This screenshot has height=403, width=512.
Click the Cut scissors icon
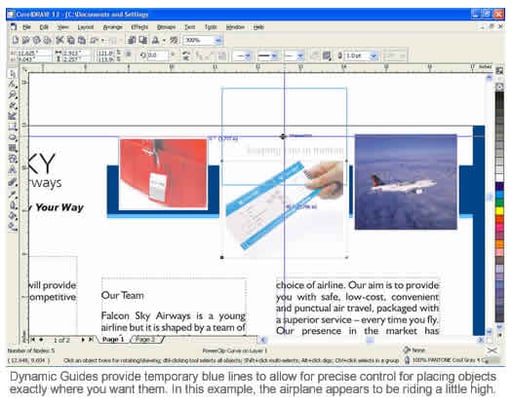tap(60, 40)
